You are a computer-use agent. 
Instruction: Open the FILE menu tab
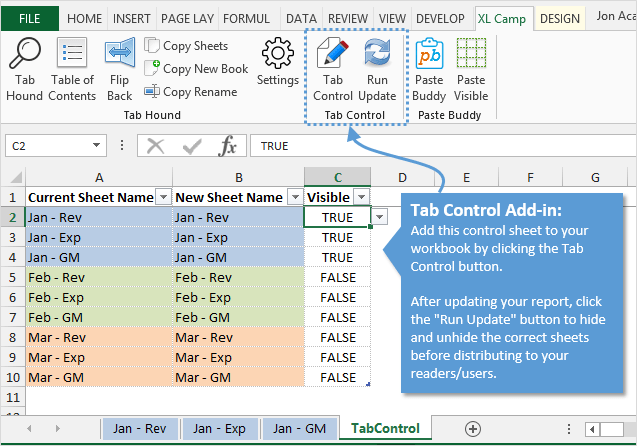point(31,18)
